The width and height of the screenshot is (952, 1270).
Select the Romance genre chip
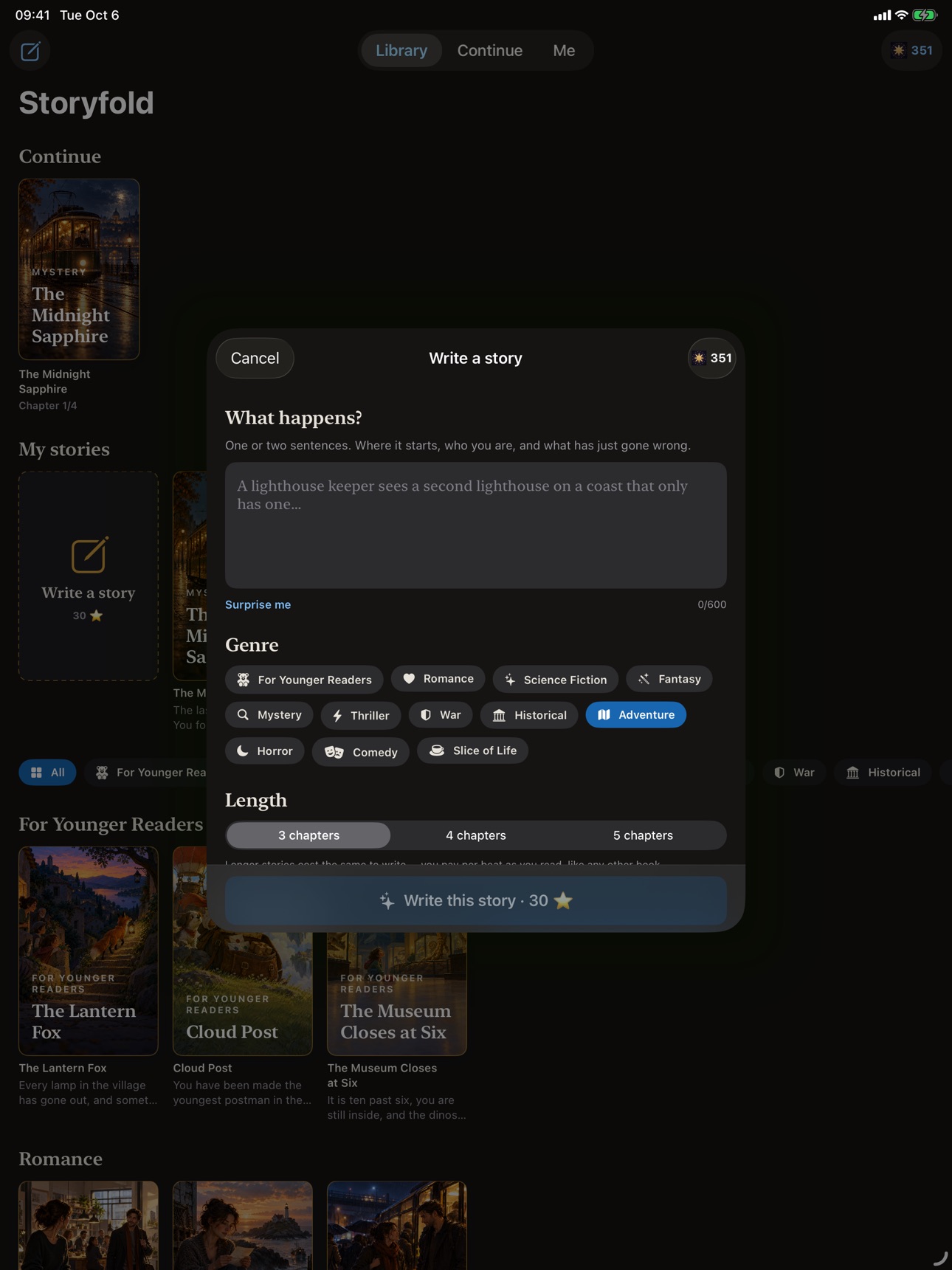coord(438,678)
